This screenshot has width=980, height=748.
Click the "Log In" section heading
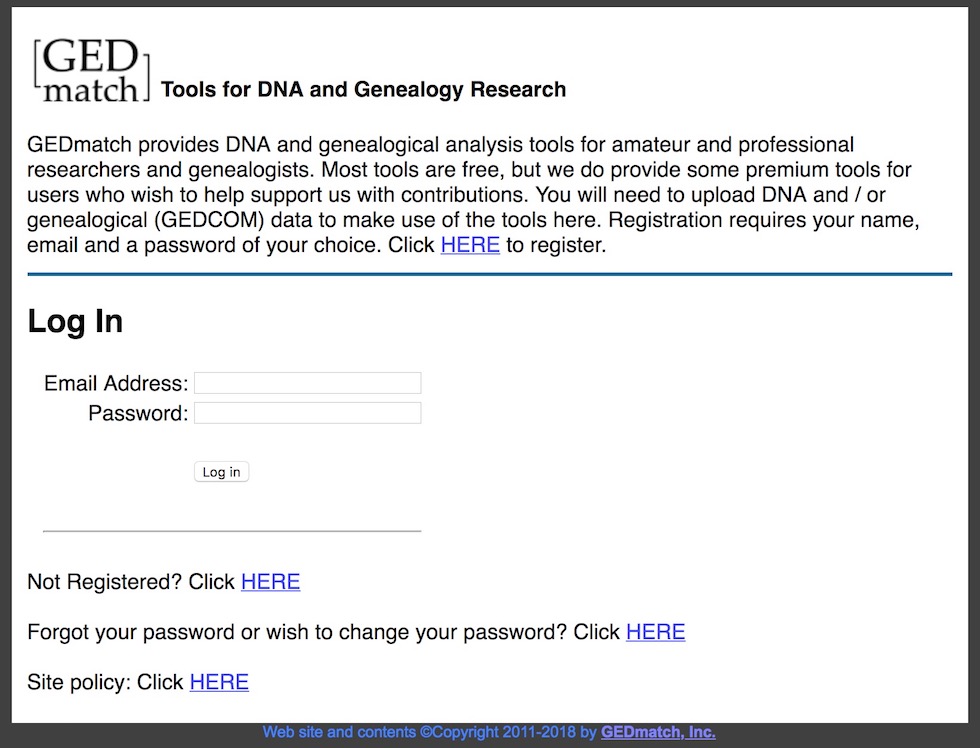point(75,321)
